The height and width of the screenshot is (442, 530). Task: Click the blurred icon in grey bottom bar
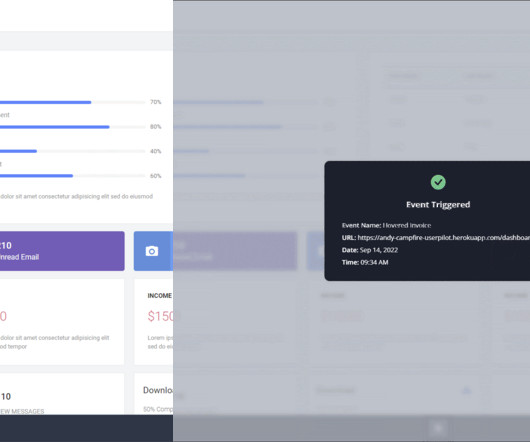click(438, 428)
